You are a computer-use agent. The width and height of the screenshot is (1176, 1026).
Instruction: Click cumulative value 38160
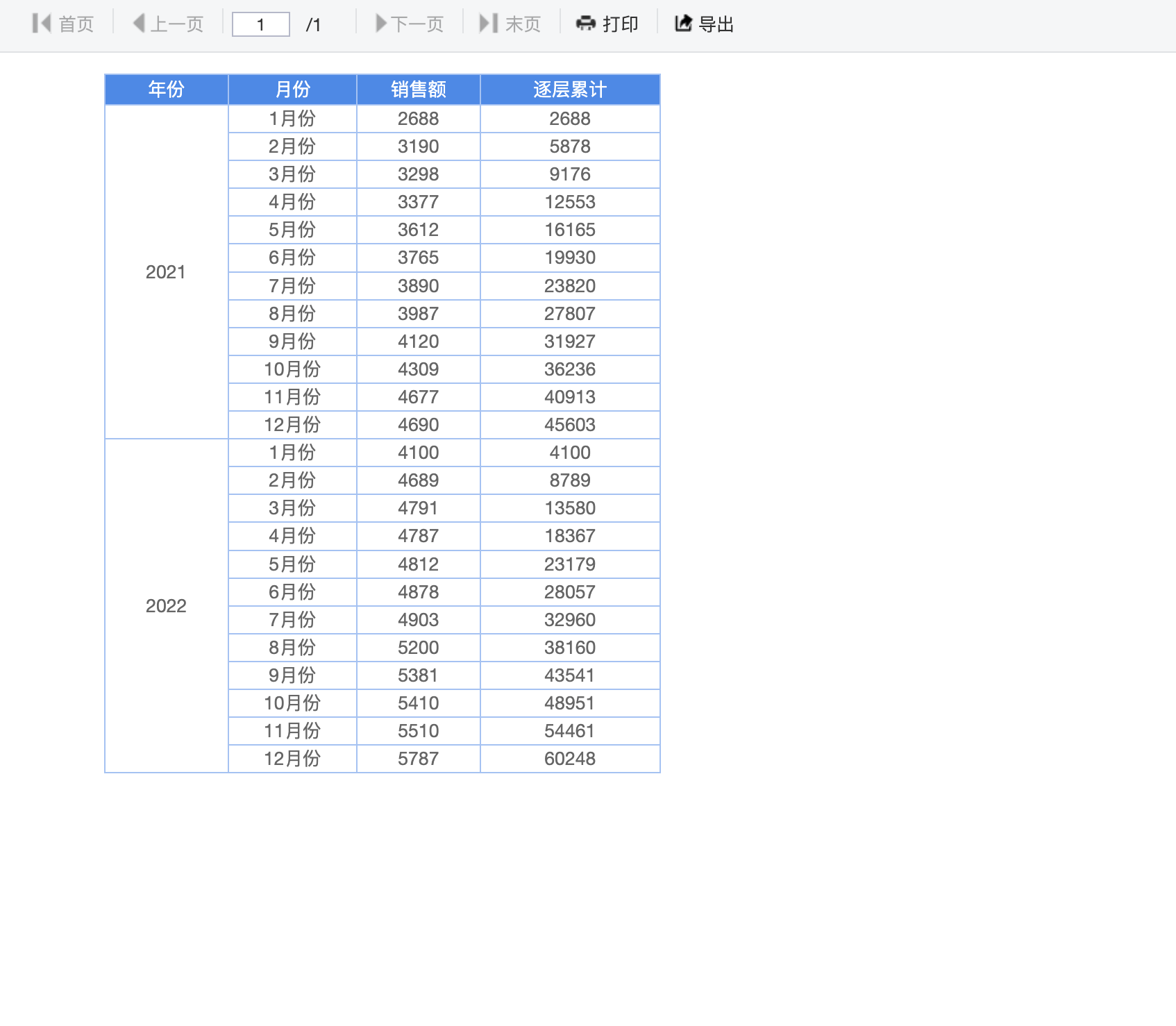570,648
